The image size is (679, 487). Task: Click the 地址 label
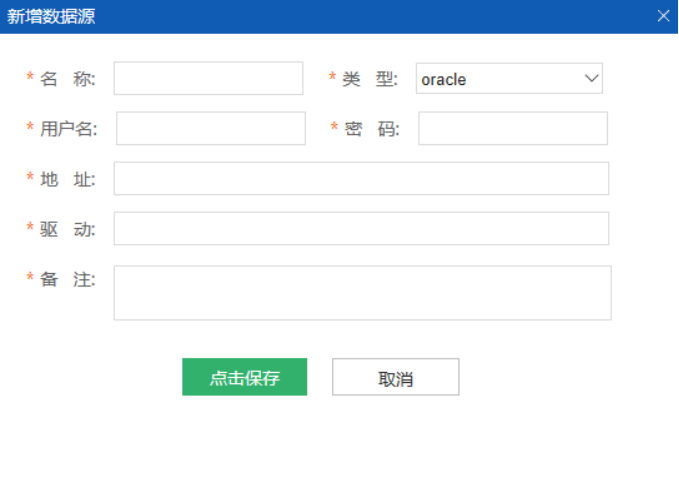point(68,179)
